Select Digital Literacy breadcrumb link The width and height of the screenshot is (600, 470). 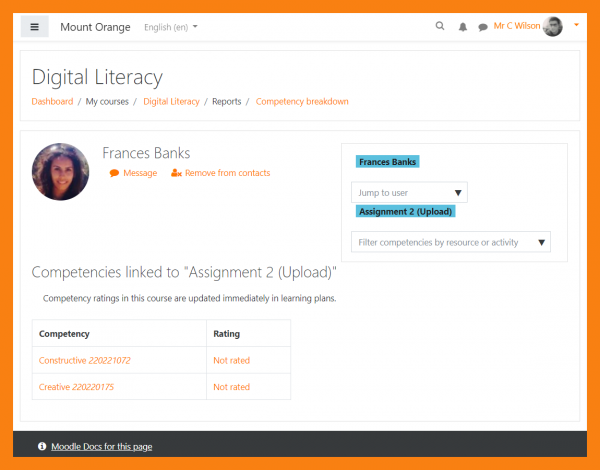click(171, 102)
